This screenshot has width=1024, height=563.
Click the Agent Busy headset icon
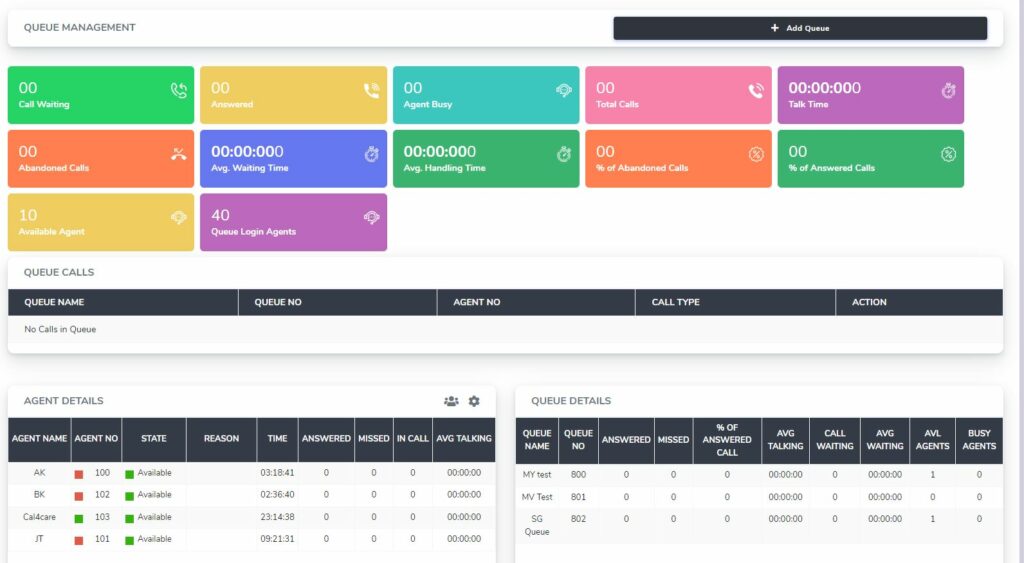coord(564,90)
